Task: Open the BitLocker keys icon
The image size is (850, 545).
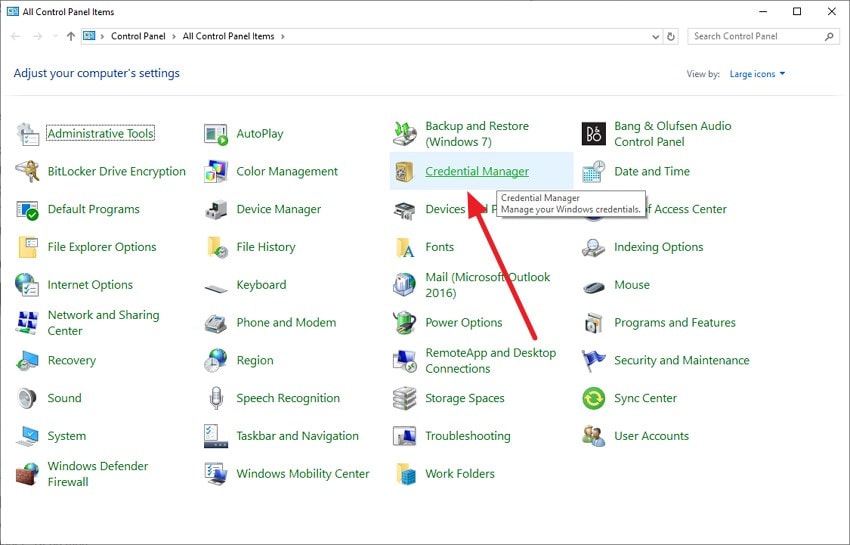Action: point(27,172)
